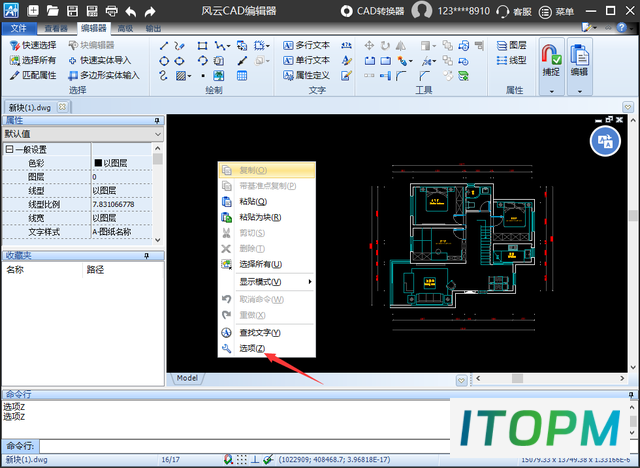640x468 pixels.
Task: Click the Fillet corner tool
Action: 401,75
